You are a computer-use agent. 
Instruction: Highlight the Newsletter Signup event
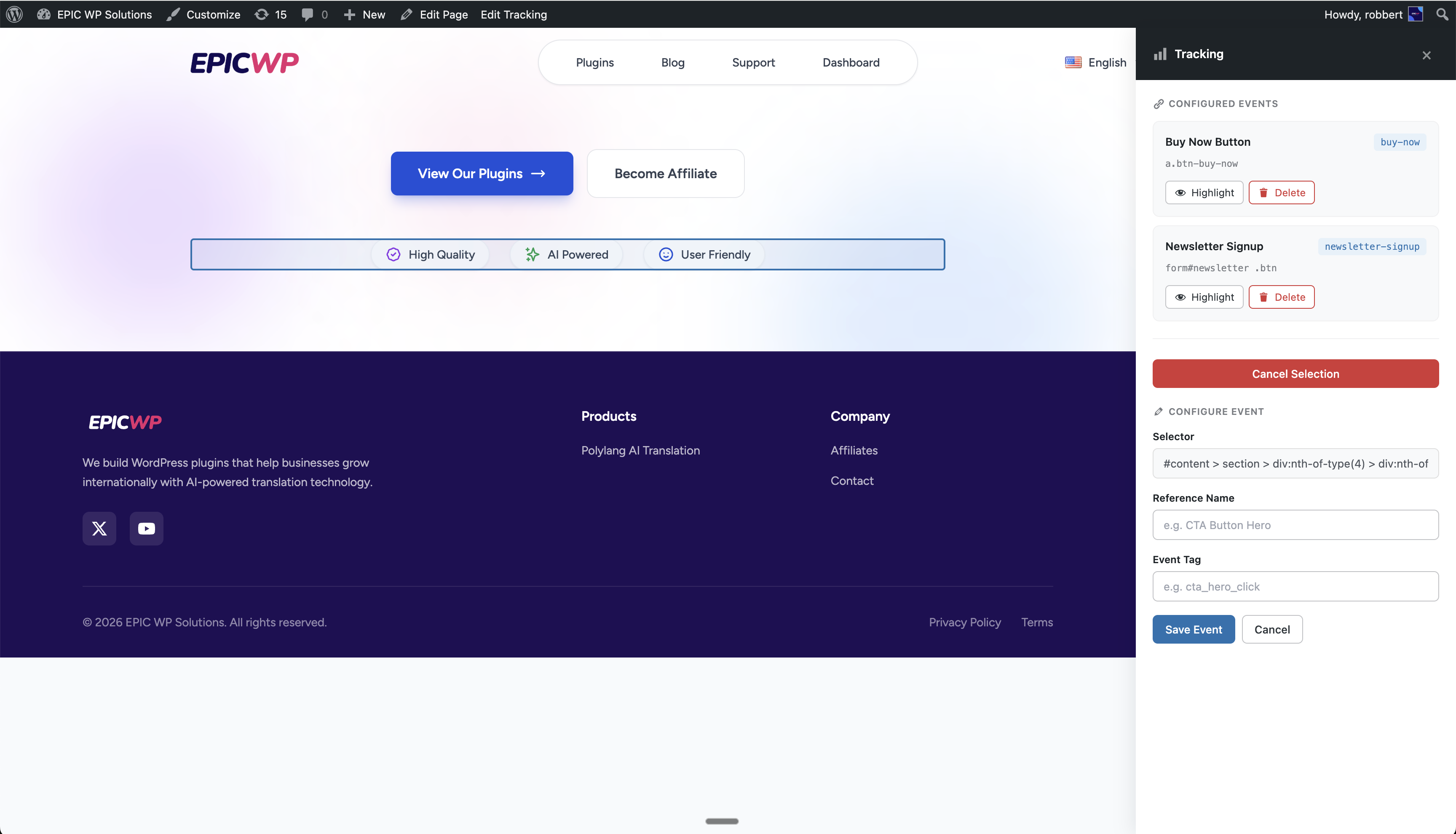1204,297
